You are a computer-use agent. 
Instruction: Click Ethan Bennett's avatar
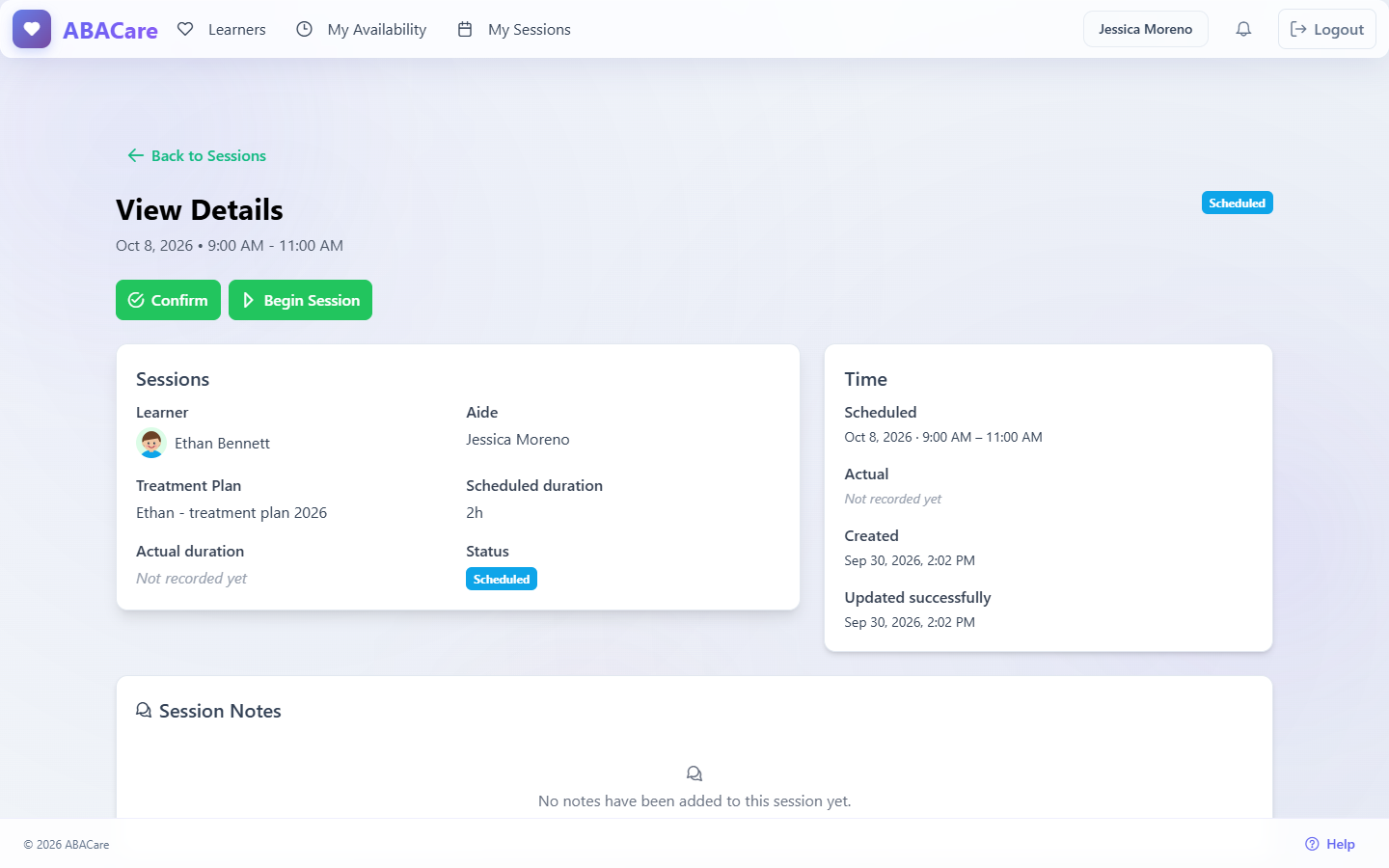click(x=151, y=444)
